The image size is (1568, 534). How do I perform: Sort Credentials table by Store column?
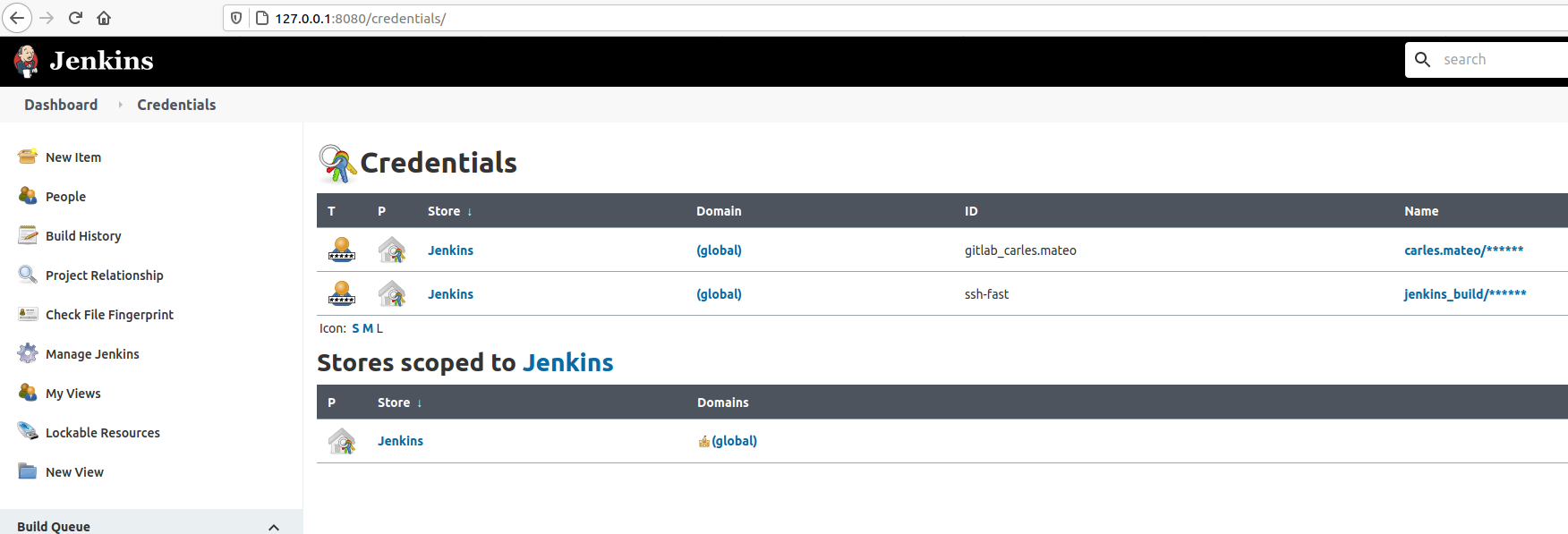pyautogui.click(x=449, y=211)
